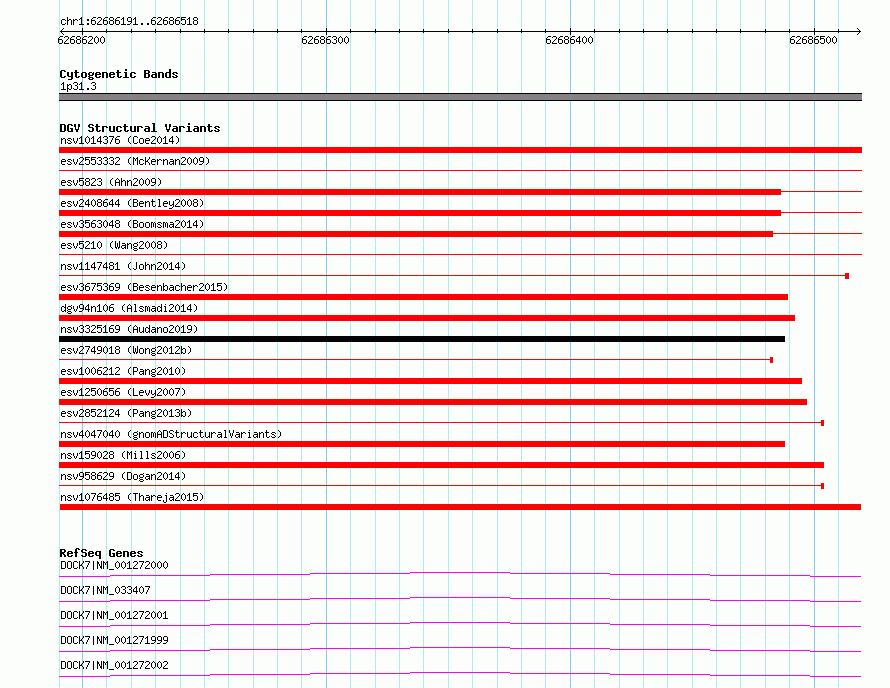Screen dimensions: 890x688
Task: Select variant esv2408644 (Bentley2008) label
Action: click(x=132, y=203)
